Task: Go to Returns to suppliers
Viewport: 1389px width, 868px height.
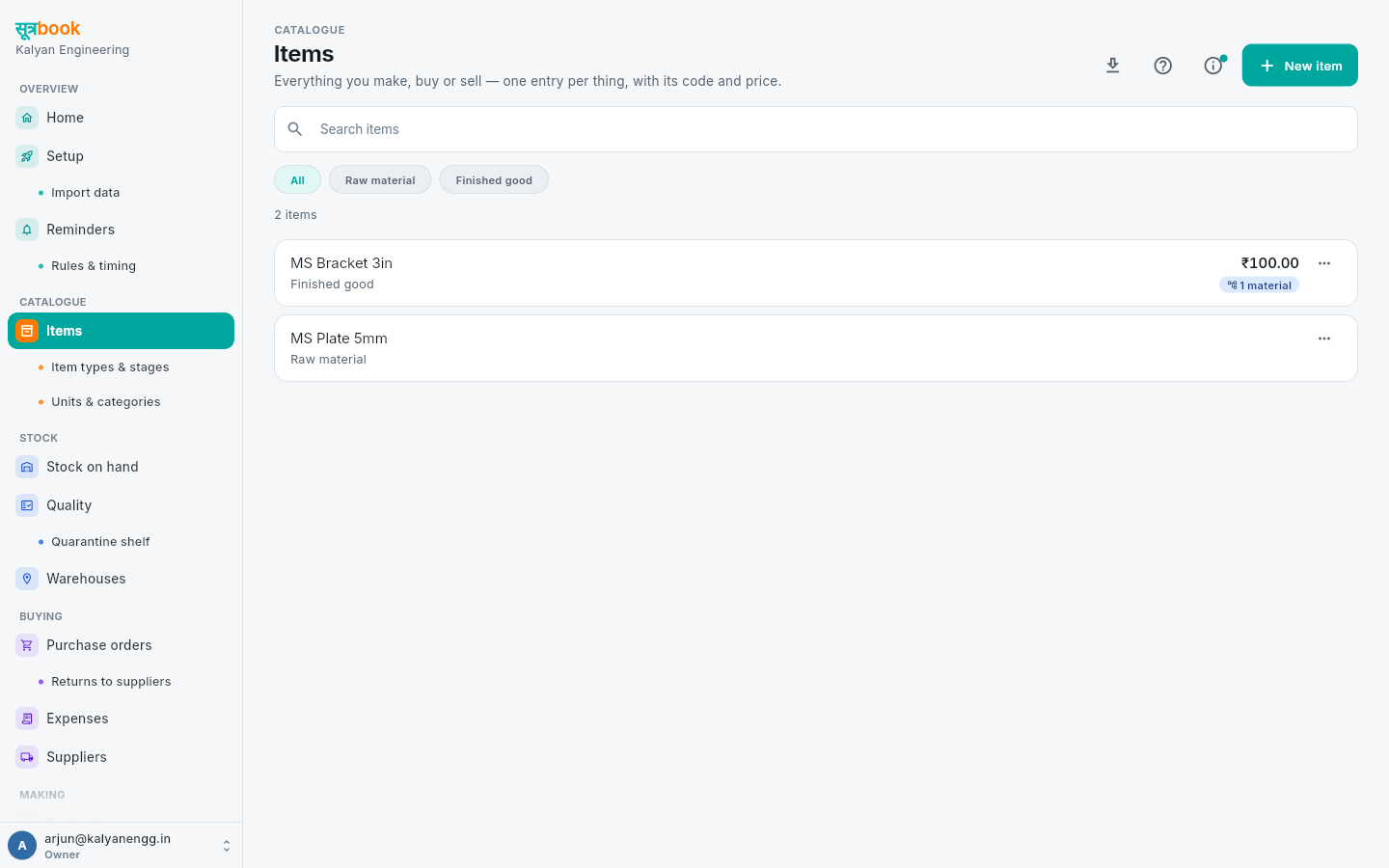Action: click(111, 682)
